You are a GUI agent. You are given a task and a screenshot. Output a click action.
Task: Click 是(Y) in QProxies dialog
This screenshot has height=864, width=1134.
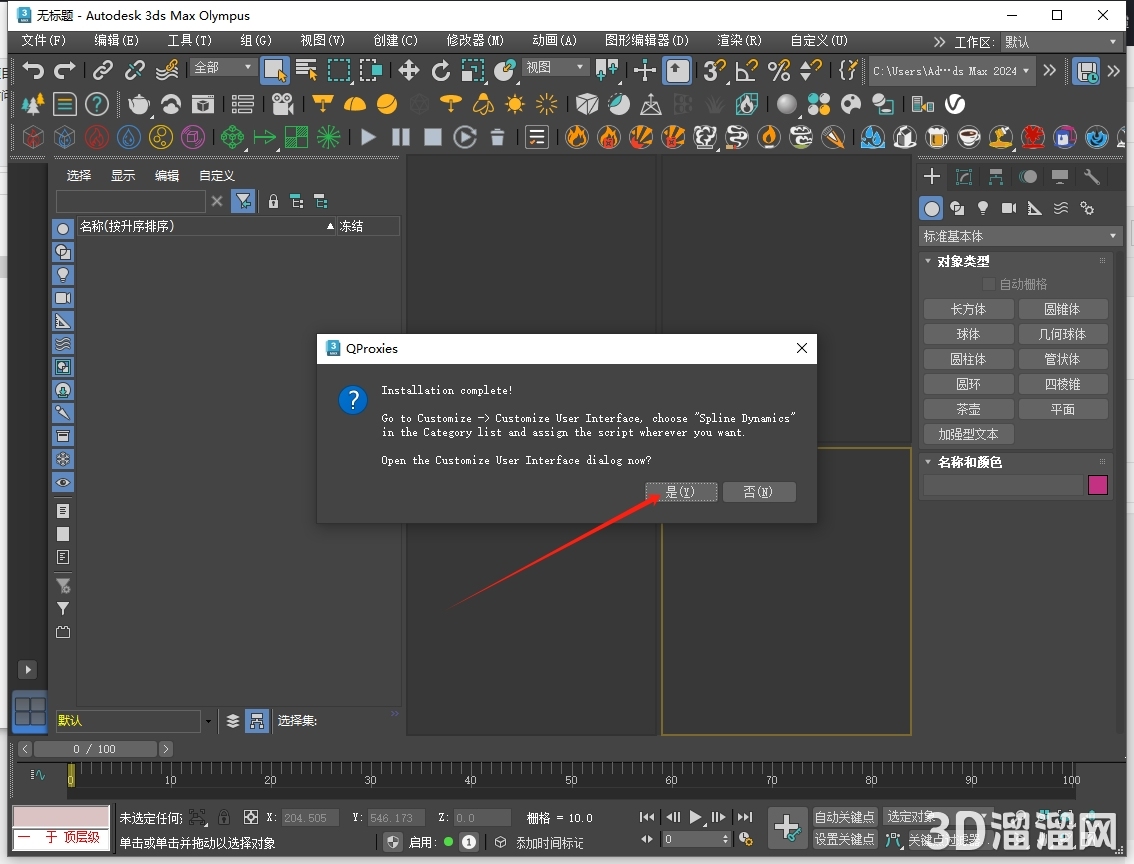point(681,492)
